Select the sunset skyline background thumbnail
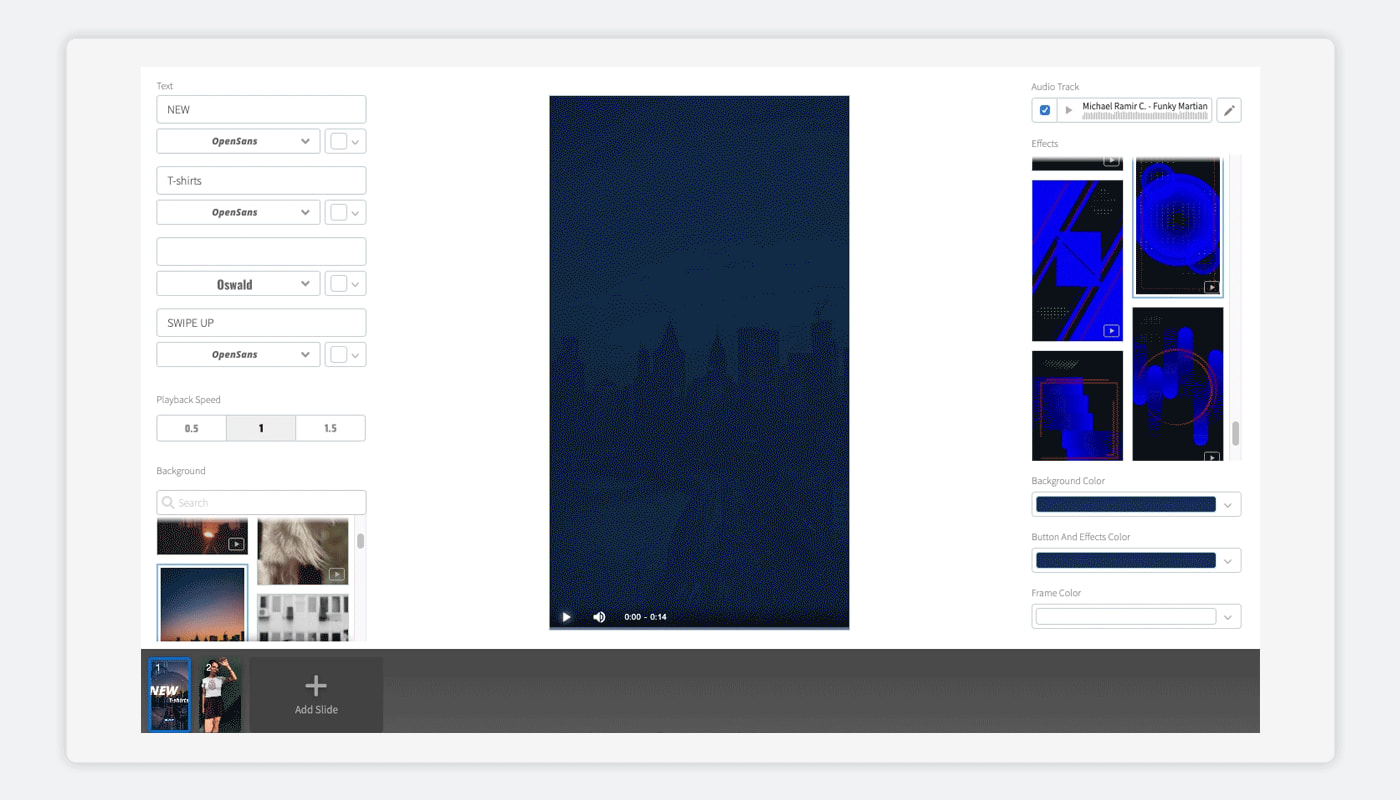The height and width of the screenshot is (800, 1400). tap(202, 602)
